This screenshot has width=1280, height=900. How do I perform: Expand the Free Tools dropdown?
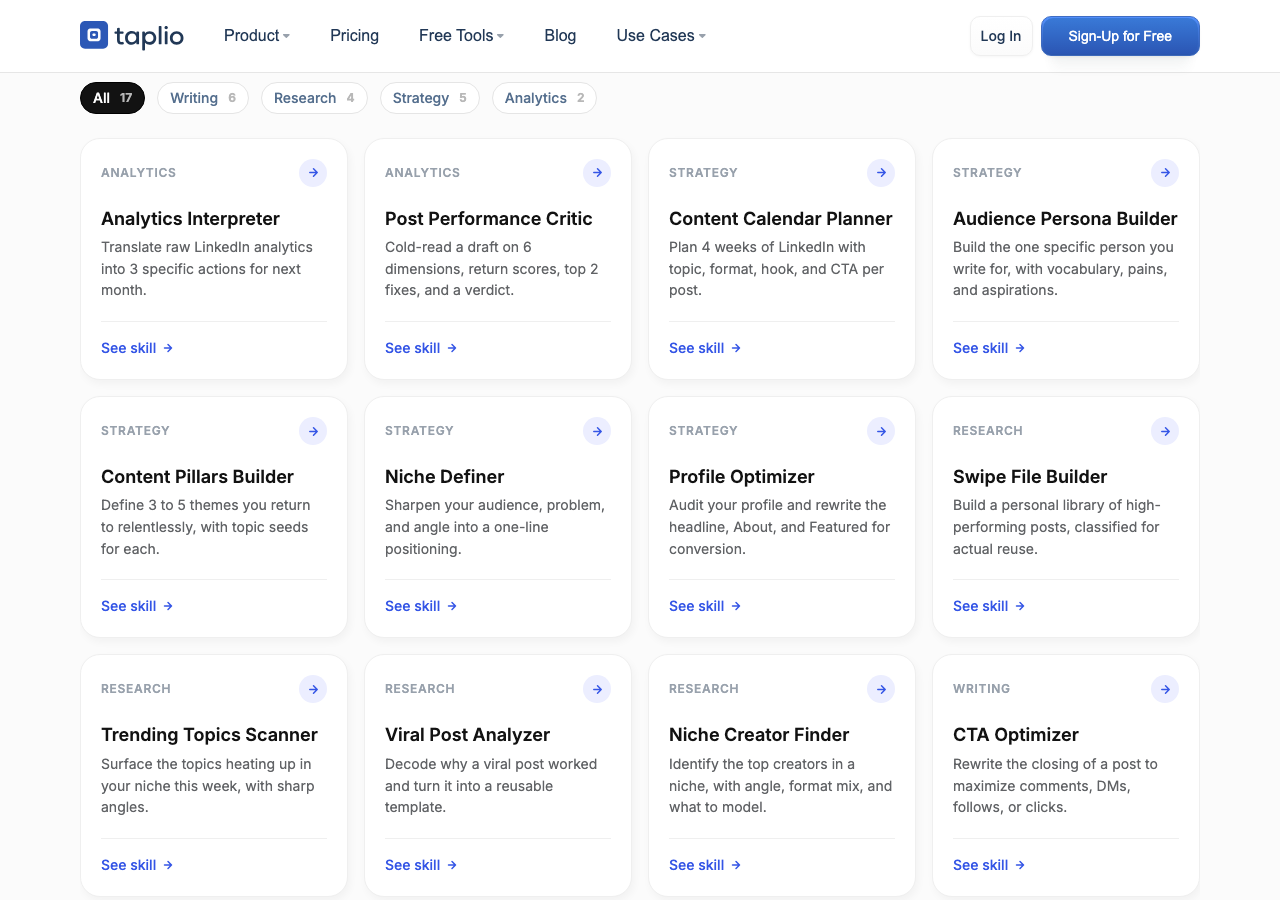coord(461,35)
